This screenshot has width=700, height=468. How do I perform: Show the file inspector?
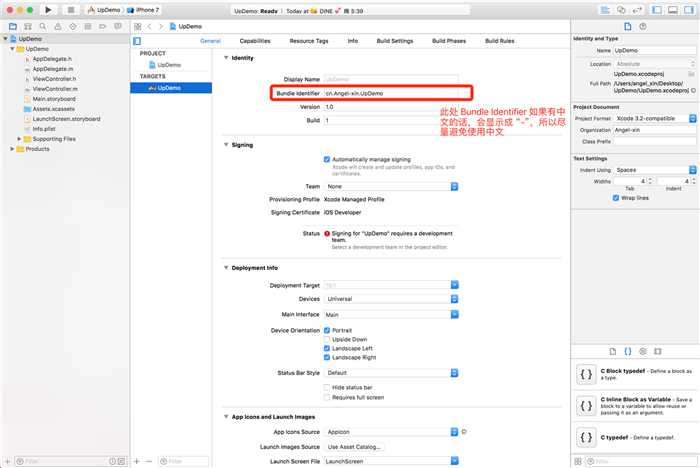point(628,27)
